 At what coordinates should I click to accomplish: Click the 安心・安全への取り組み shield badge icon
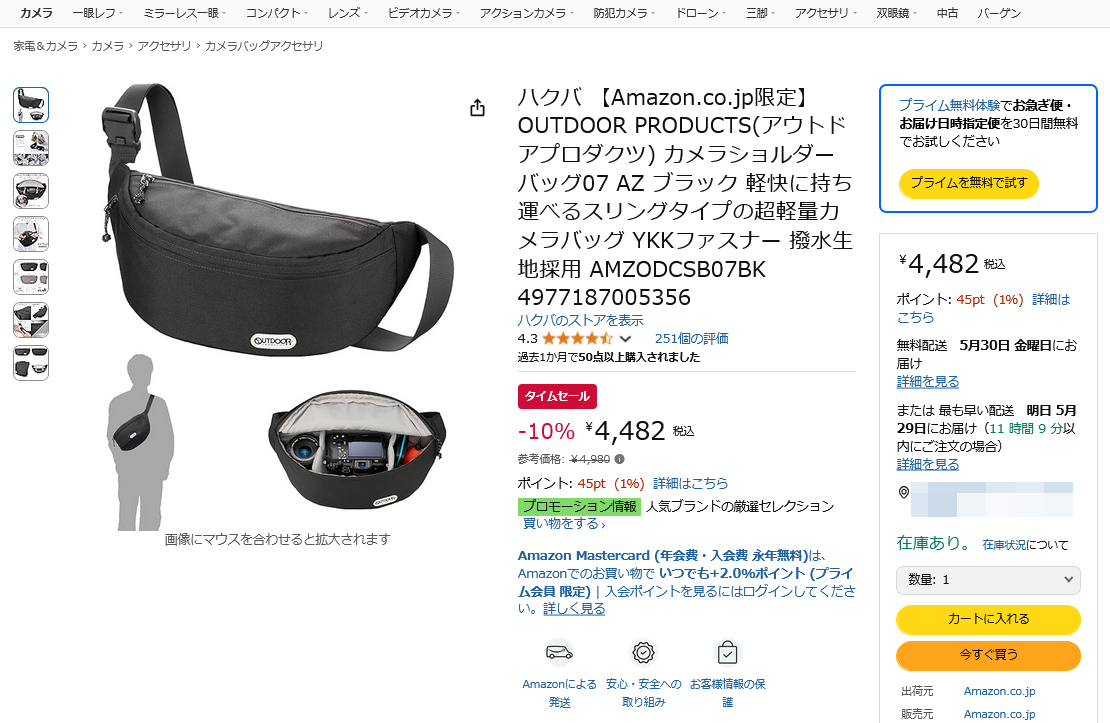(x=643, y=652)
